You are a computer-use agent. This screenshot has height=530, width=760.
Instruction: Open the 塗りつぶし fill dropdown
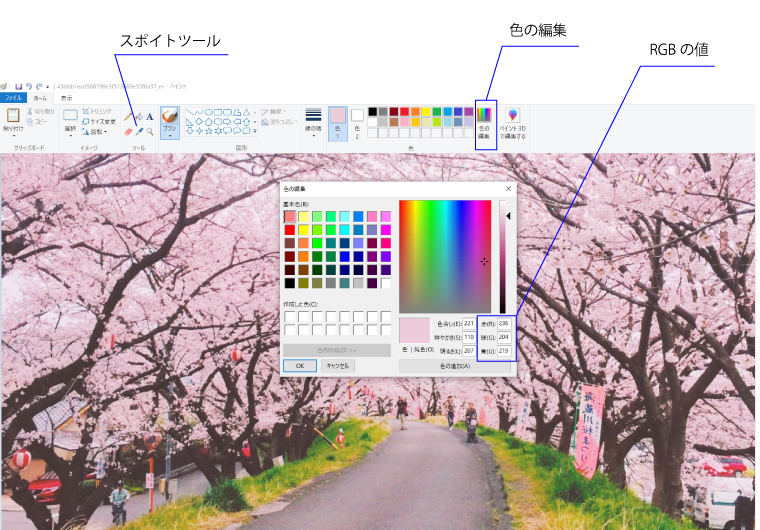(280, 122)
